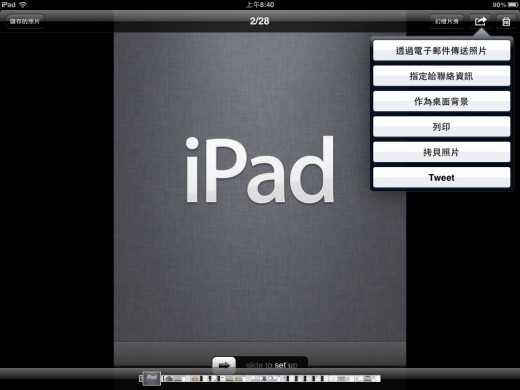Tap the slide arrow in the photo

click(x=224, y=365)
